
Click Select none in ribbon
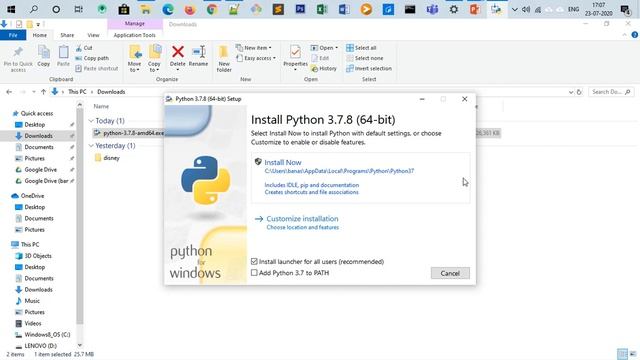tap(364, 58)
